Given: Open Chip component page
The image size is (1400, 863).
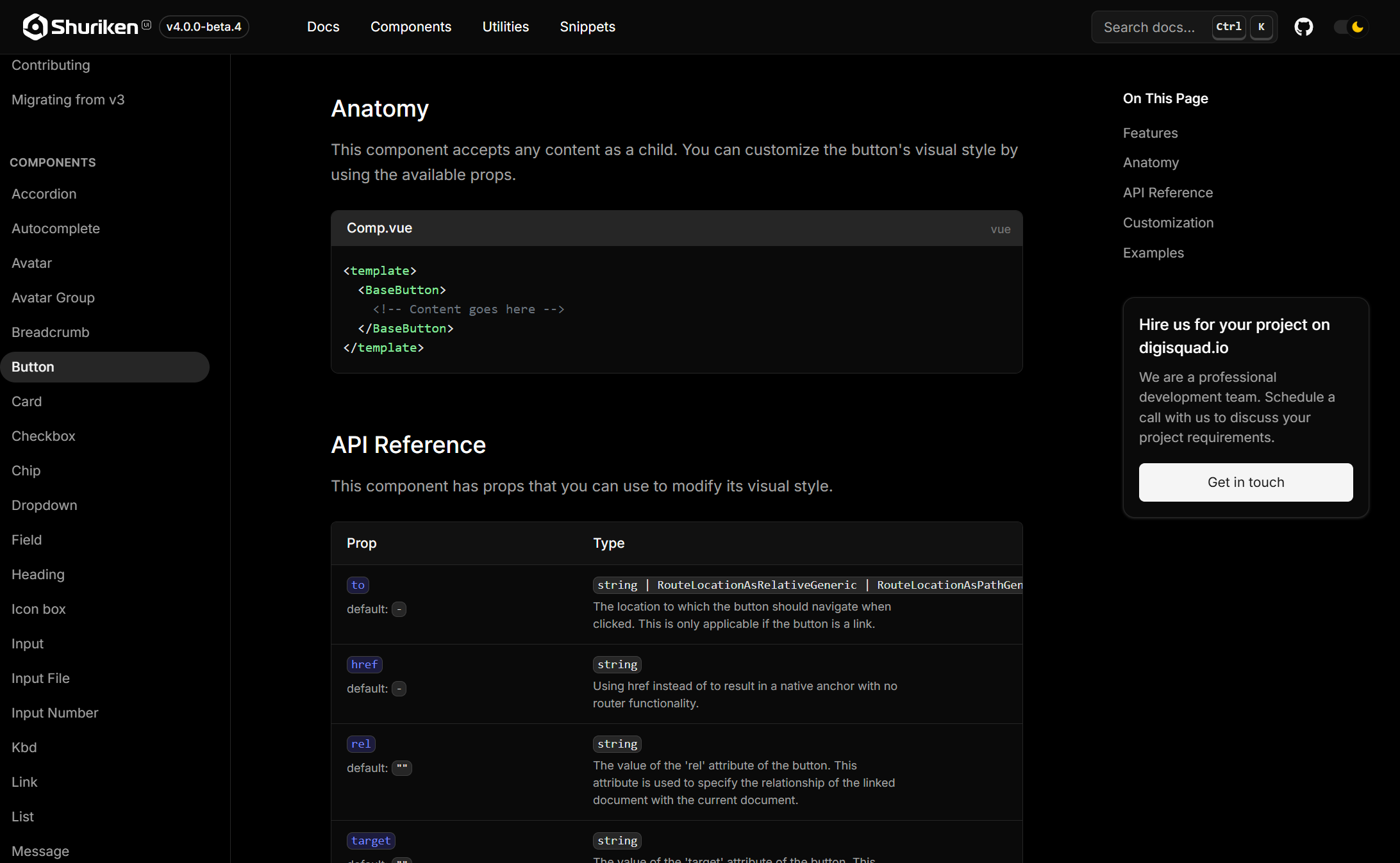Looking at the screenshot, I should [26, 471].
